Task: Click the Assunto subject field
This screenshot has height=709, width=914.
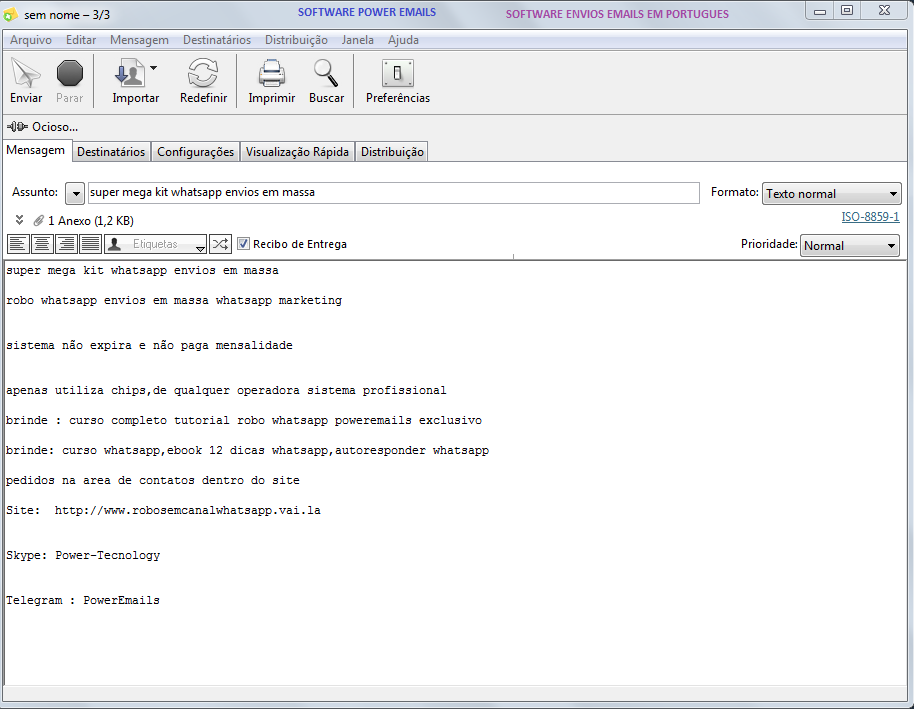Action: click(393, 193)
